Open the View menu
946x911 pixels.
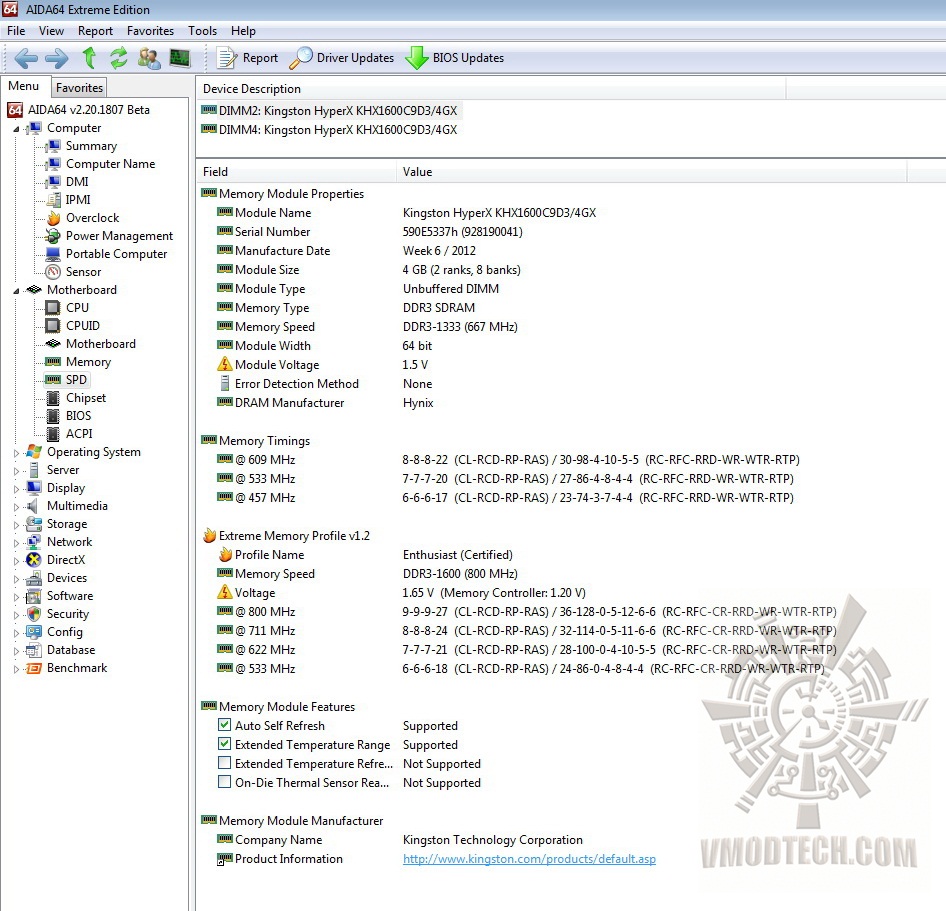tap(51, 31)
